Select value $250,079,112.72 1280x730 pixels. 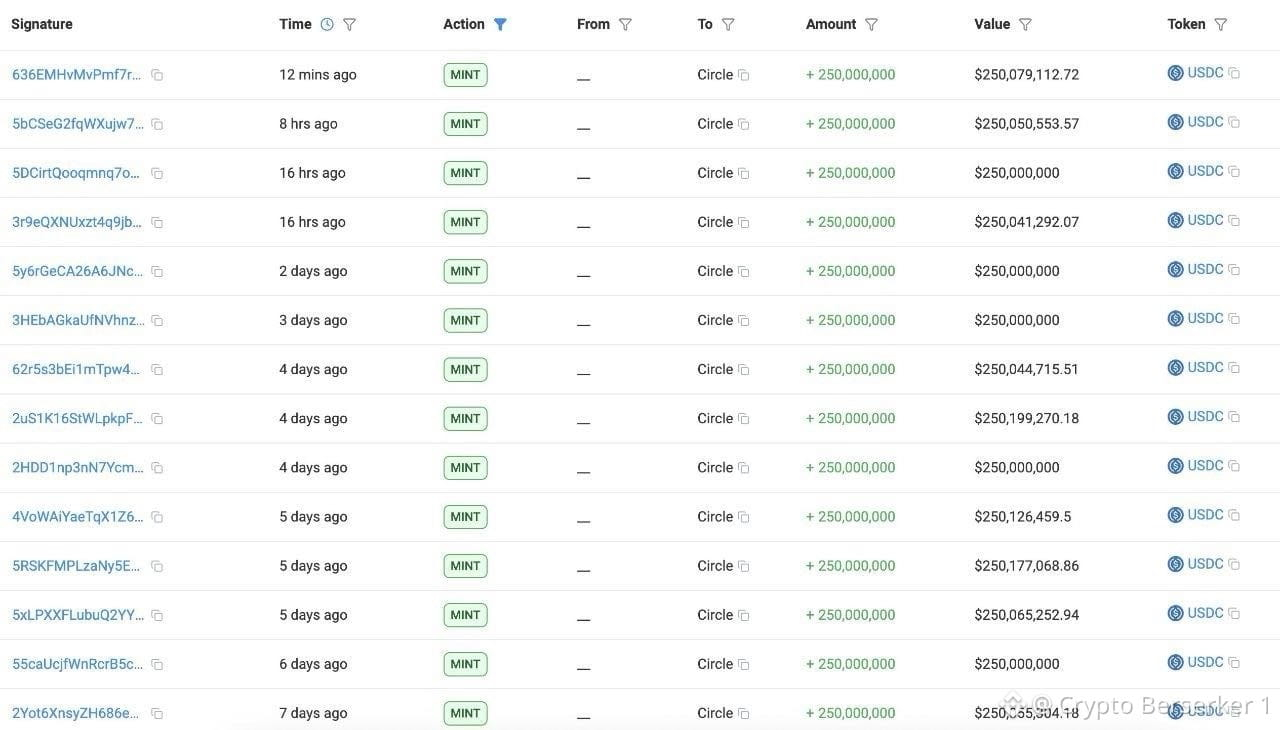[x=1027, y=75]
